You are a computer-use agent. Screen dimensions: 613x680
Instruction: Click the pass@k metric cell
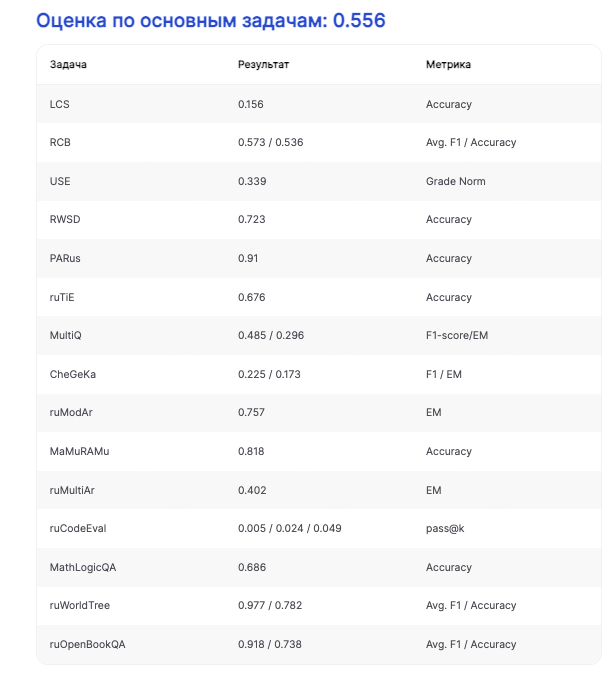pos(445,528)
